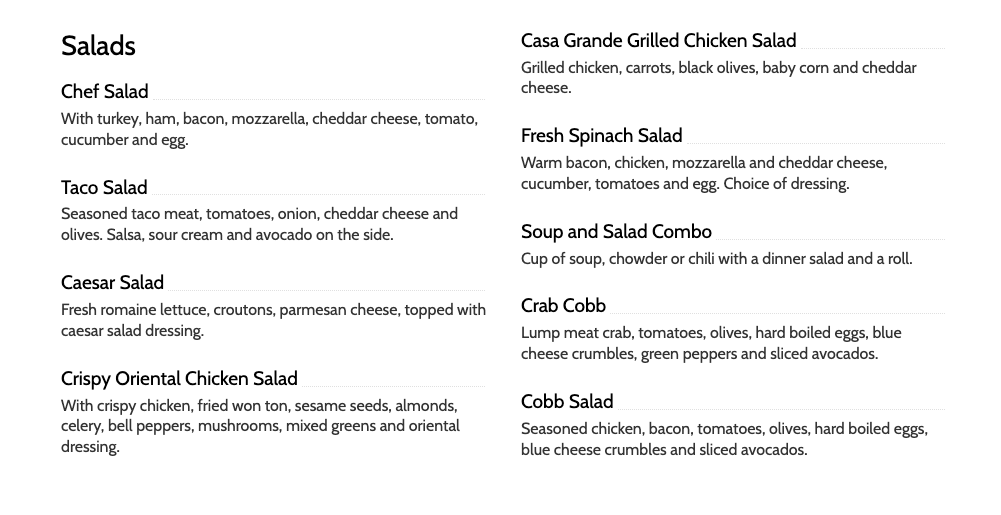Open the Soup and Salad Combo item
The image size is (1001, 515).
point(616,232)
